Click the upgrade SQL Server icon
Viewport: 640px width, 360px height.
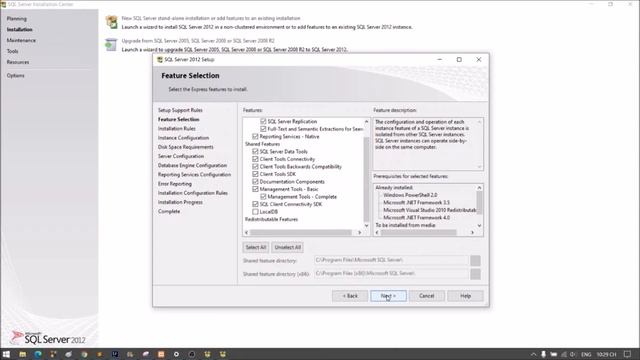coord(111,44)
